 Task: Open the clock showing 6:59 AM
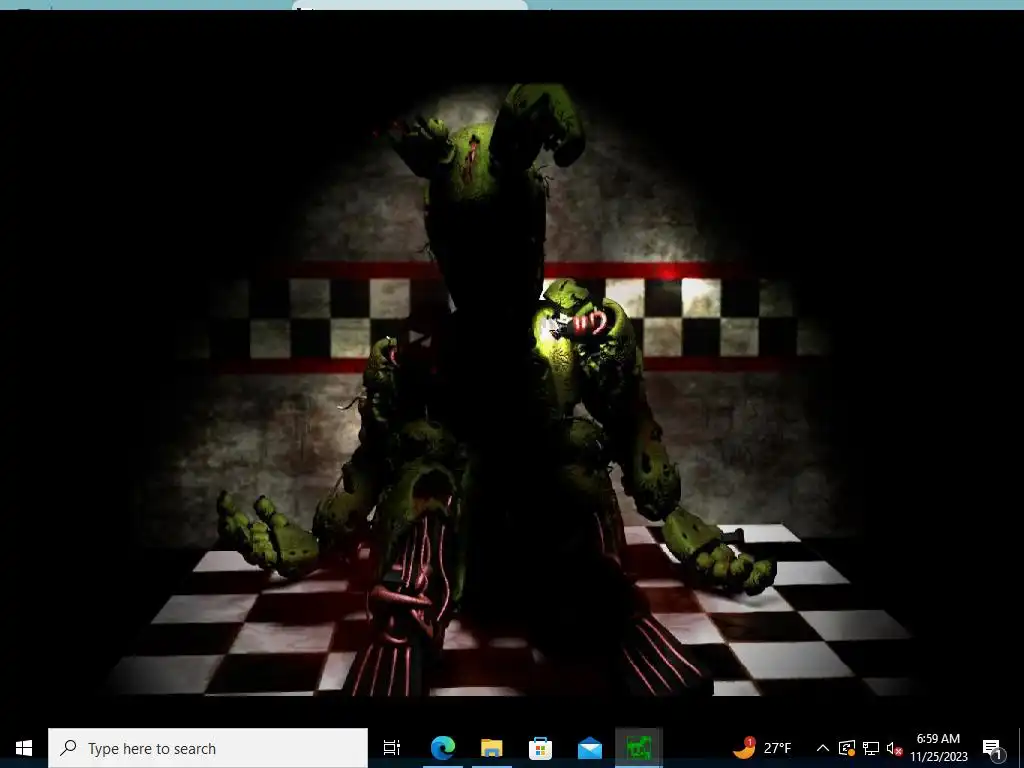(938, 748)
